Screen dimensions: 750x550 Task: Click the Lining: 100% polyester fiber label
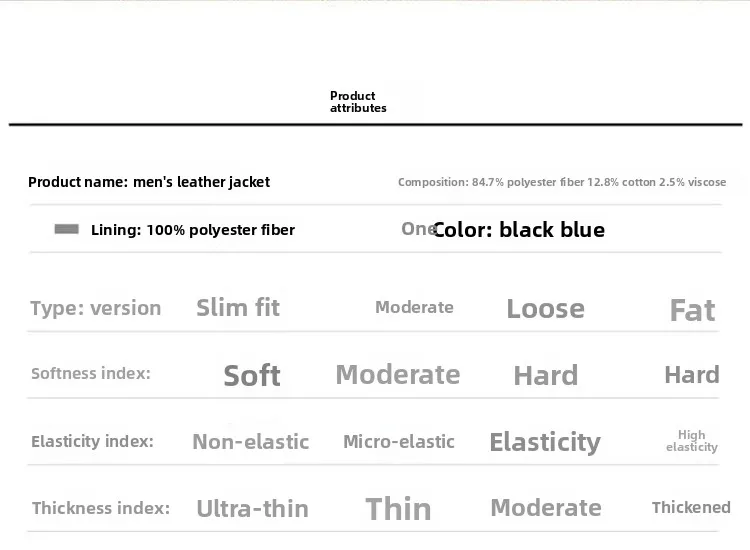tap(192, 230)
